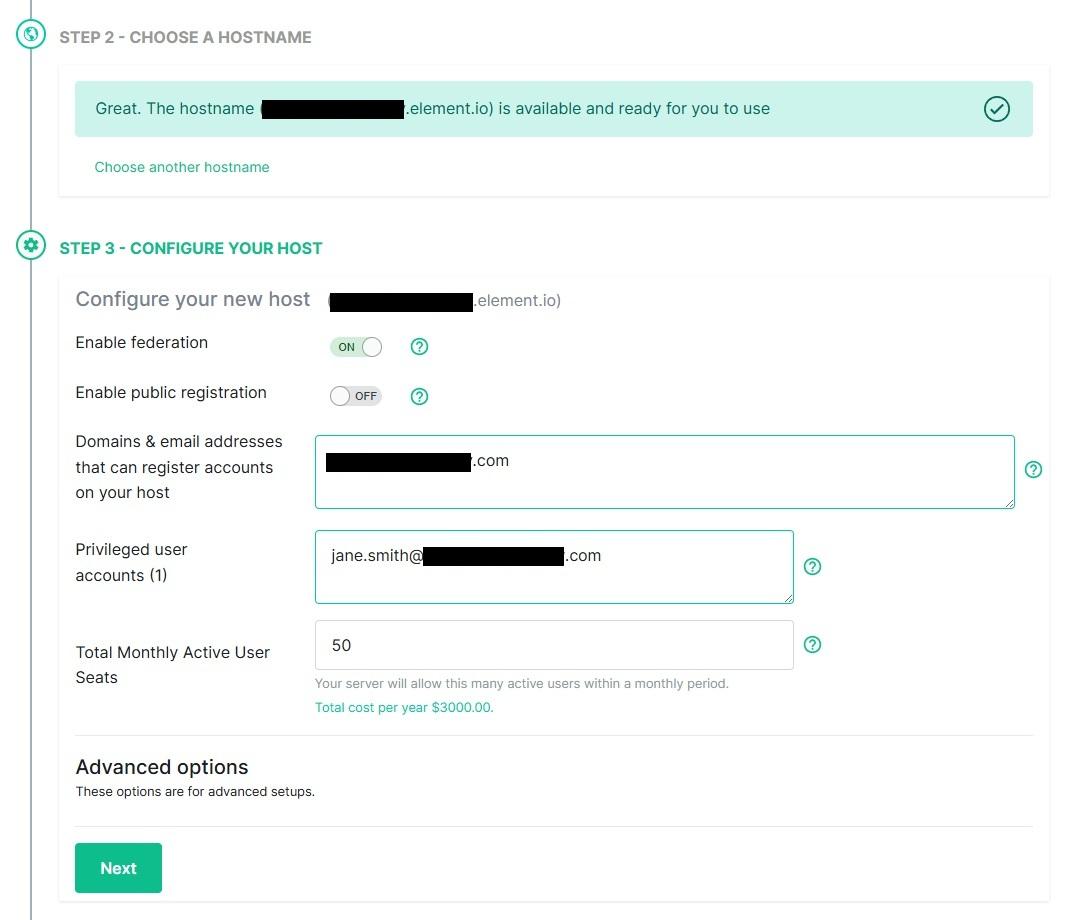The image size is (1083, 920).
Task: Click the green hostname availability banner
Action: (x=554, y=109)
